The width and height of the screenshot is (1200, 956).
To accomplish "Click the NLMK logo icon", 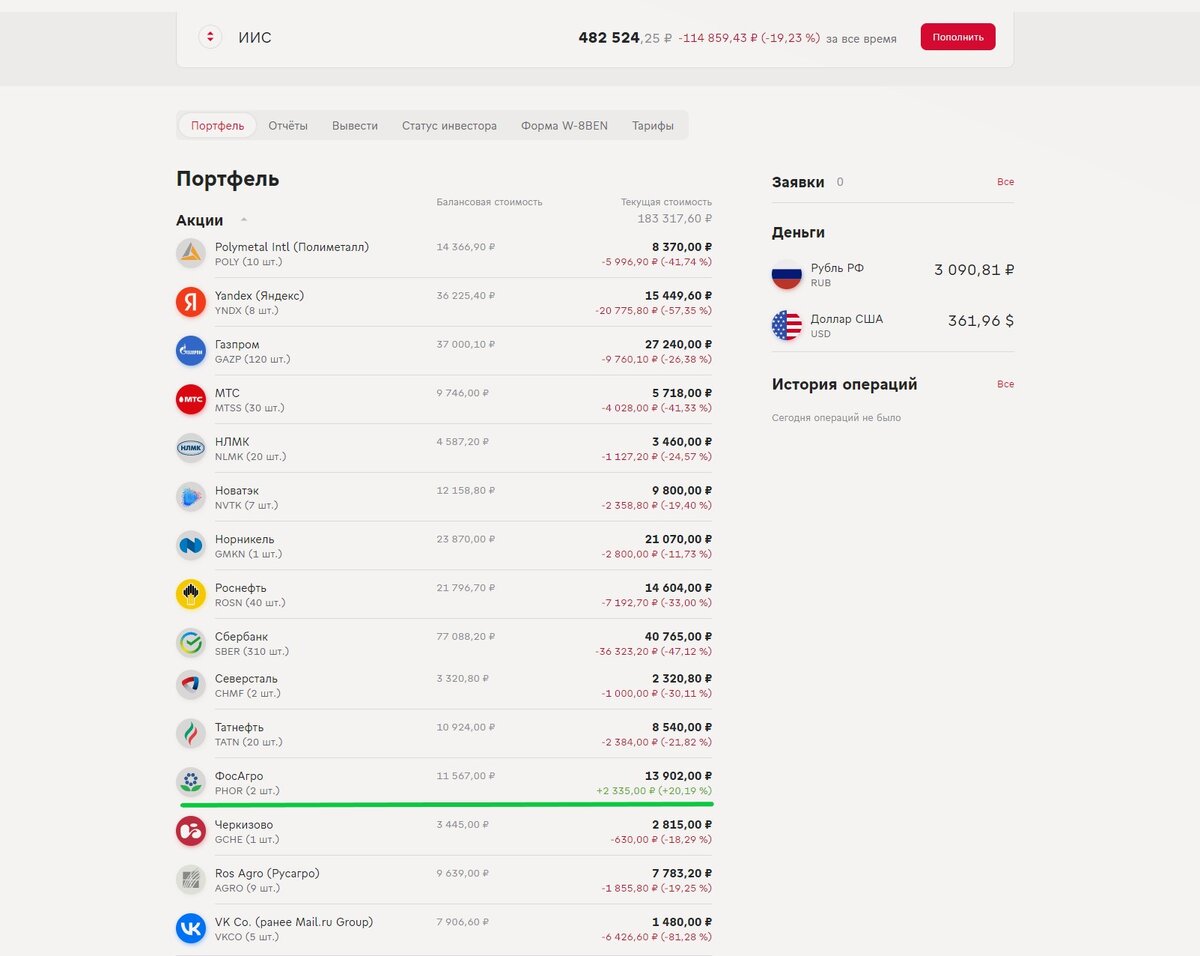I will click(191, 448).
